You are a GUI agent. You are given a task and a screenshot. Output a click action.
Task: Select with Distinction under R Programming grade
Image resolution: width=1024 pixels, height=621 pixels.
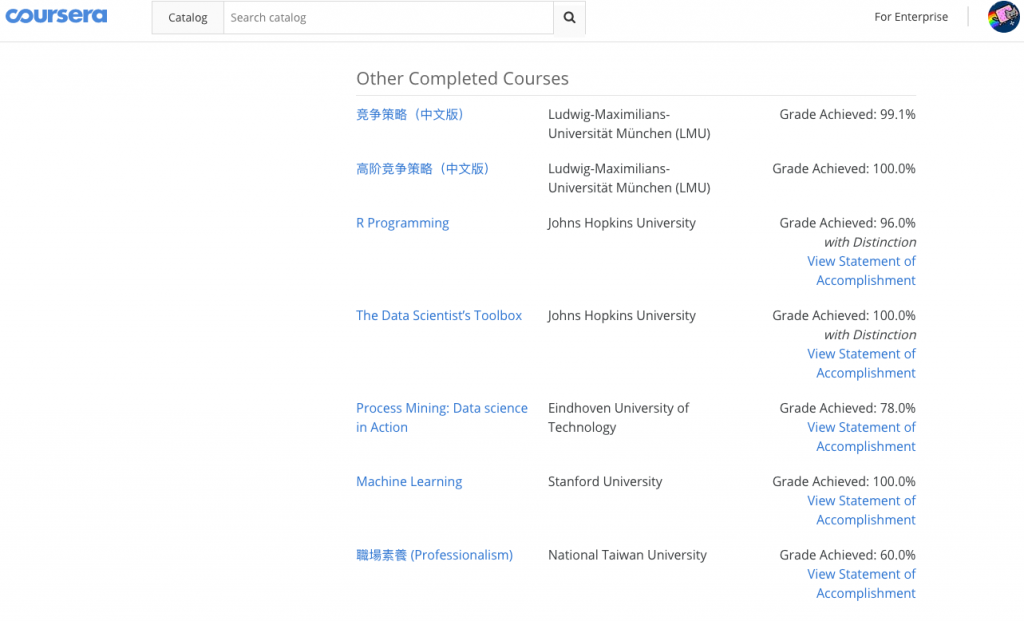pos(870,242)
